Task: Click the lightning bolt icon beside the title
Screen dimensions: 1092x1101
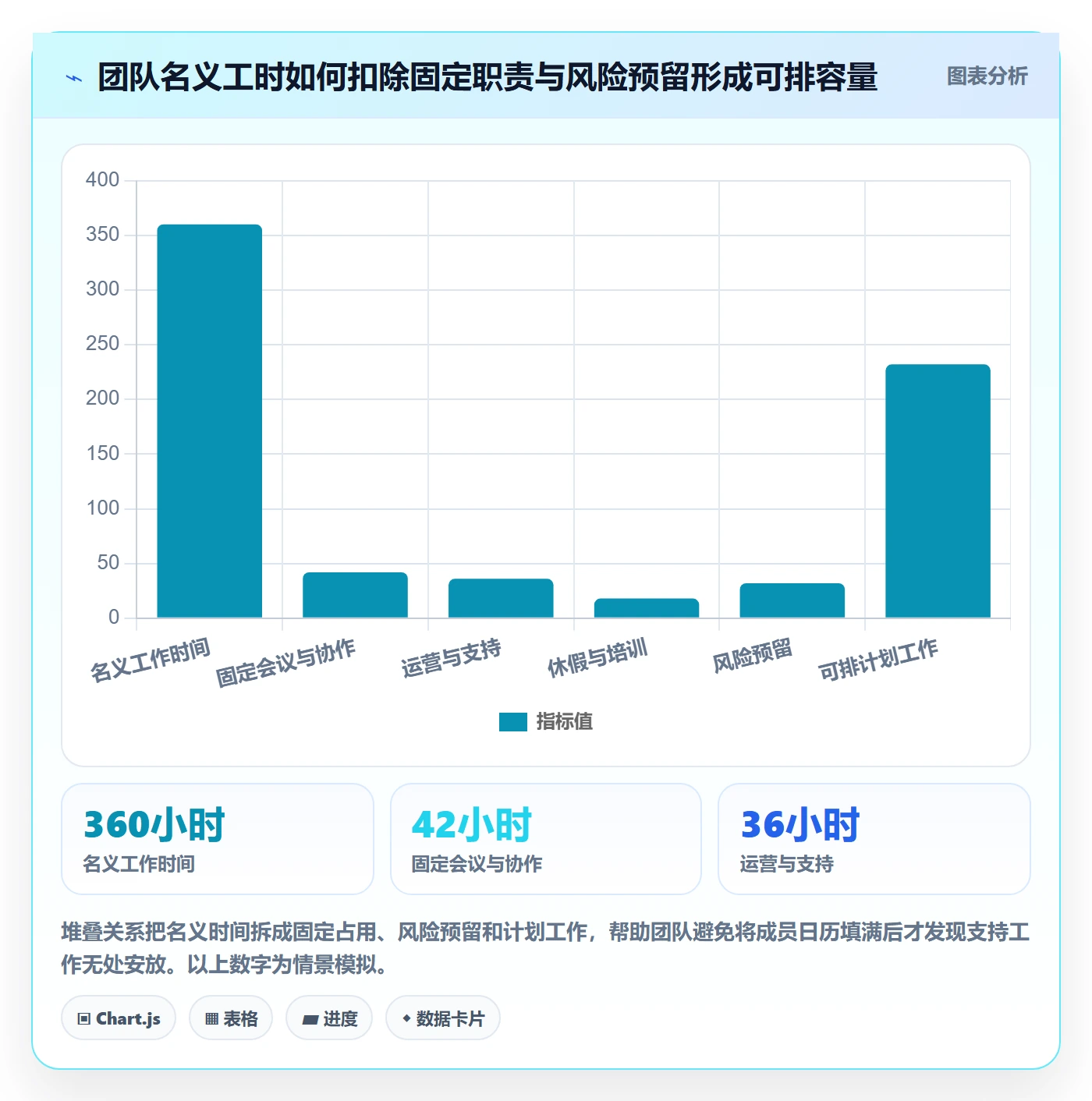Action: pyautogui.click(x=74, y=78)
